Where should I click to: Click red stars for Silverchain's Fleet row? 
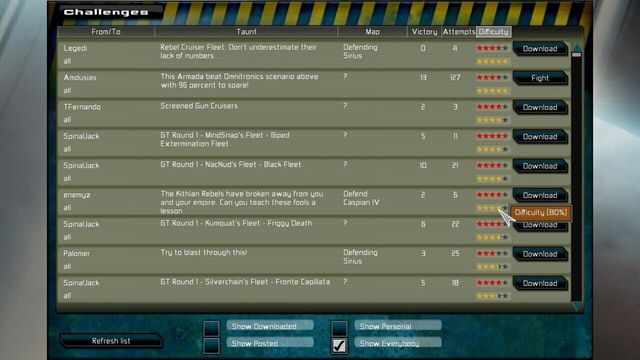(492, 283)
